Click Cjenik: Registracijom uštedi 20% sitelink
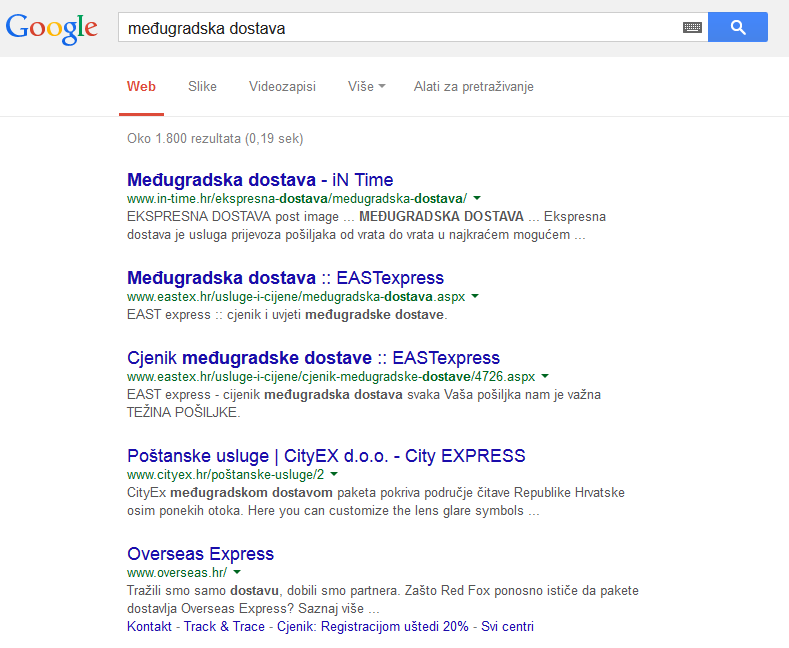 point(372,626)
